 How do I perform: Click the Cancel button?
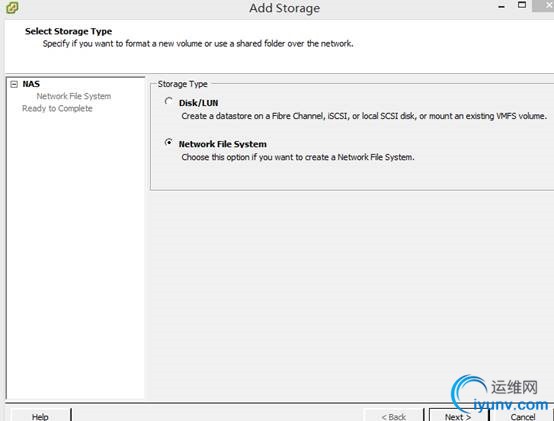523,415
